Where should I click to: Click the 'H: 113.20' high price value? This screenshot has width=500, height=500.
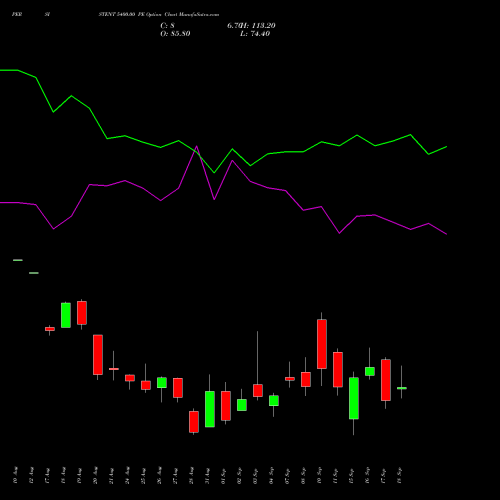pos(258,25)
